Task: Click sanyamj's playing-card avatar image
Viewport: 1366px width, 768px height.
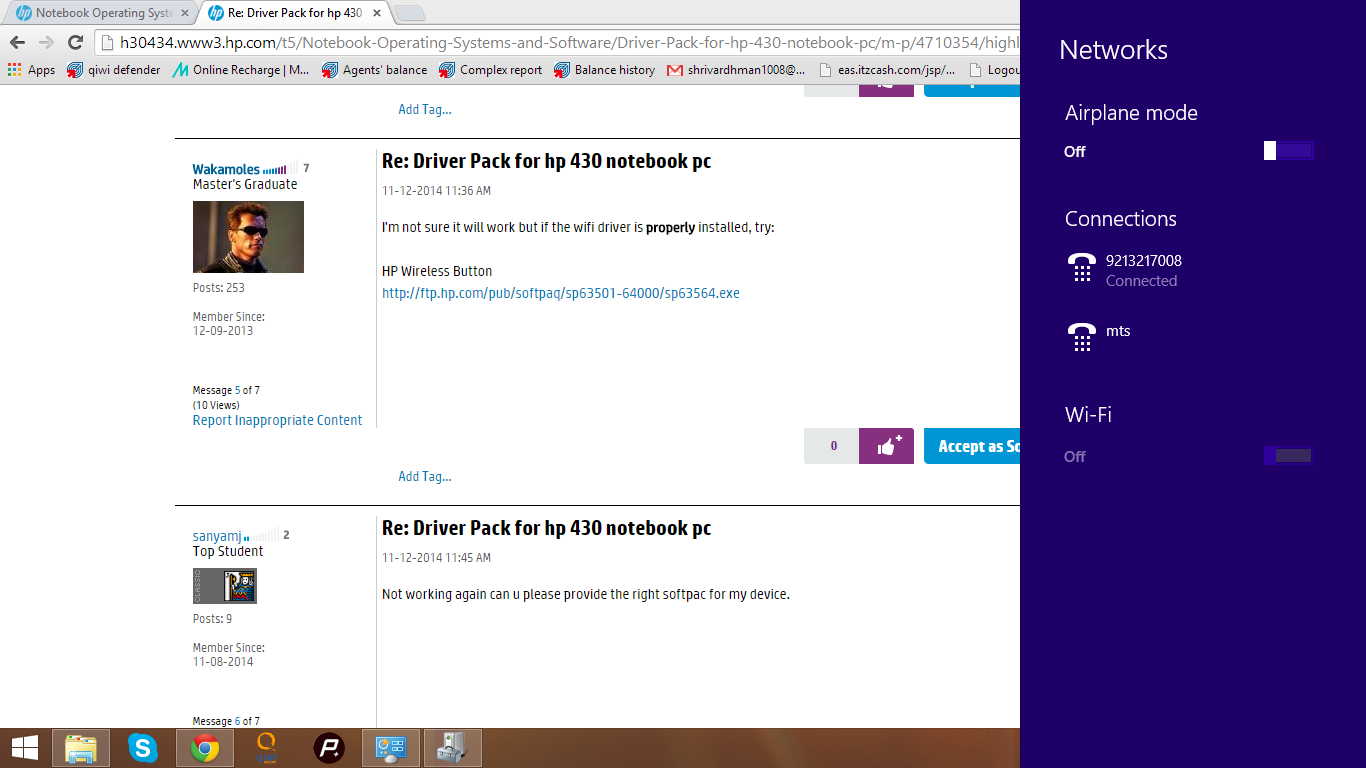Action: click(x=225, y=586)
